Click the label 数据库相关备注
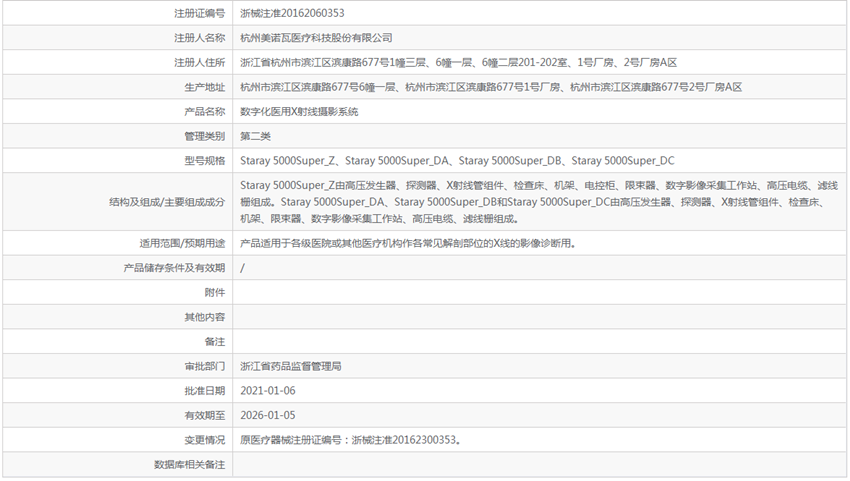 [x=189, y=464]
